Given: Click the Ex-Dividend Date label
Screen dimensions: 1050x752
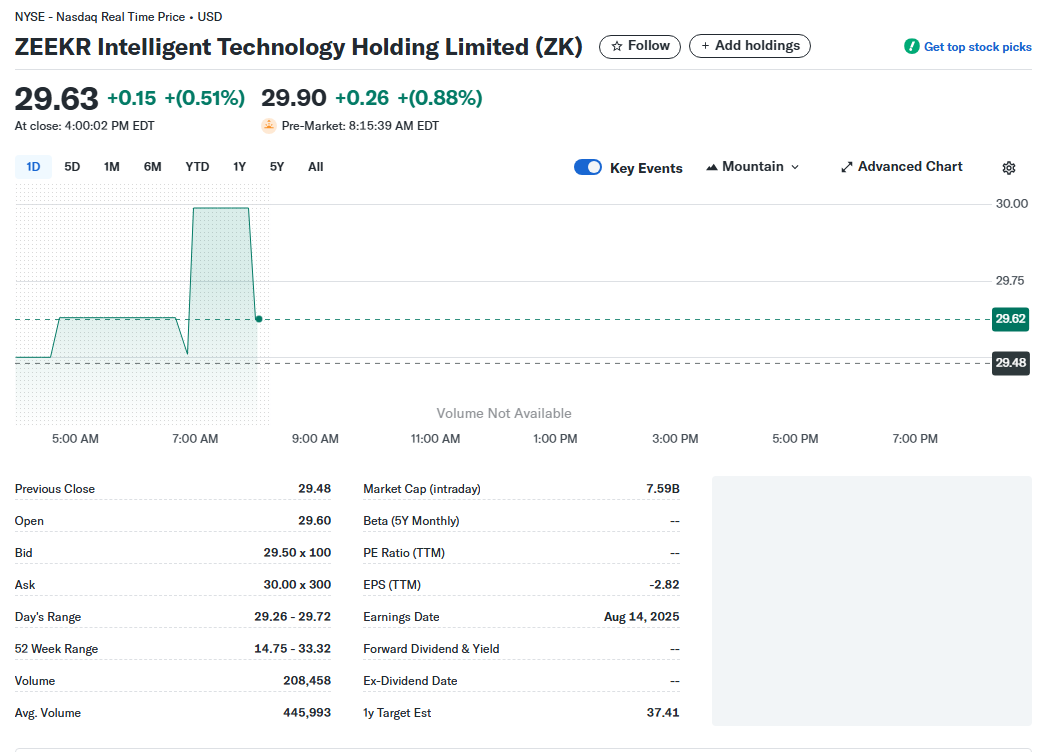Looking at the screenshot, I should tap(410, 681).
